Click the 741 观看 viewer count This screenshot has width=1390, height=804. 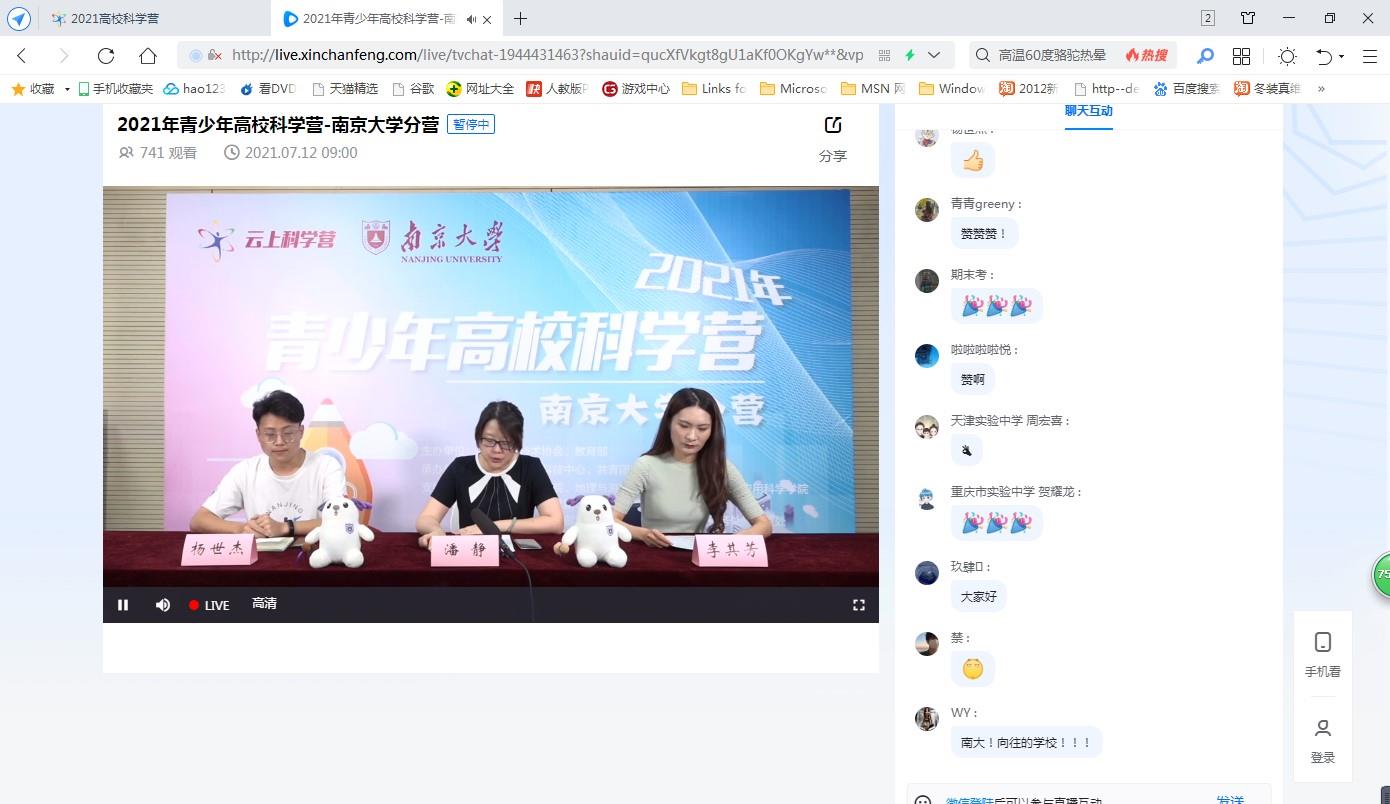click(x=158, y=153)
